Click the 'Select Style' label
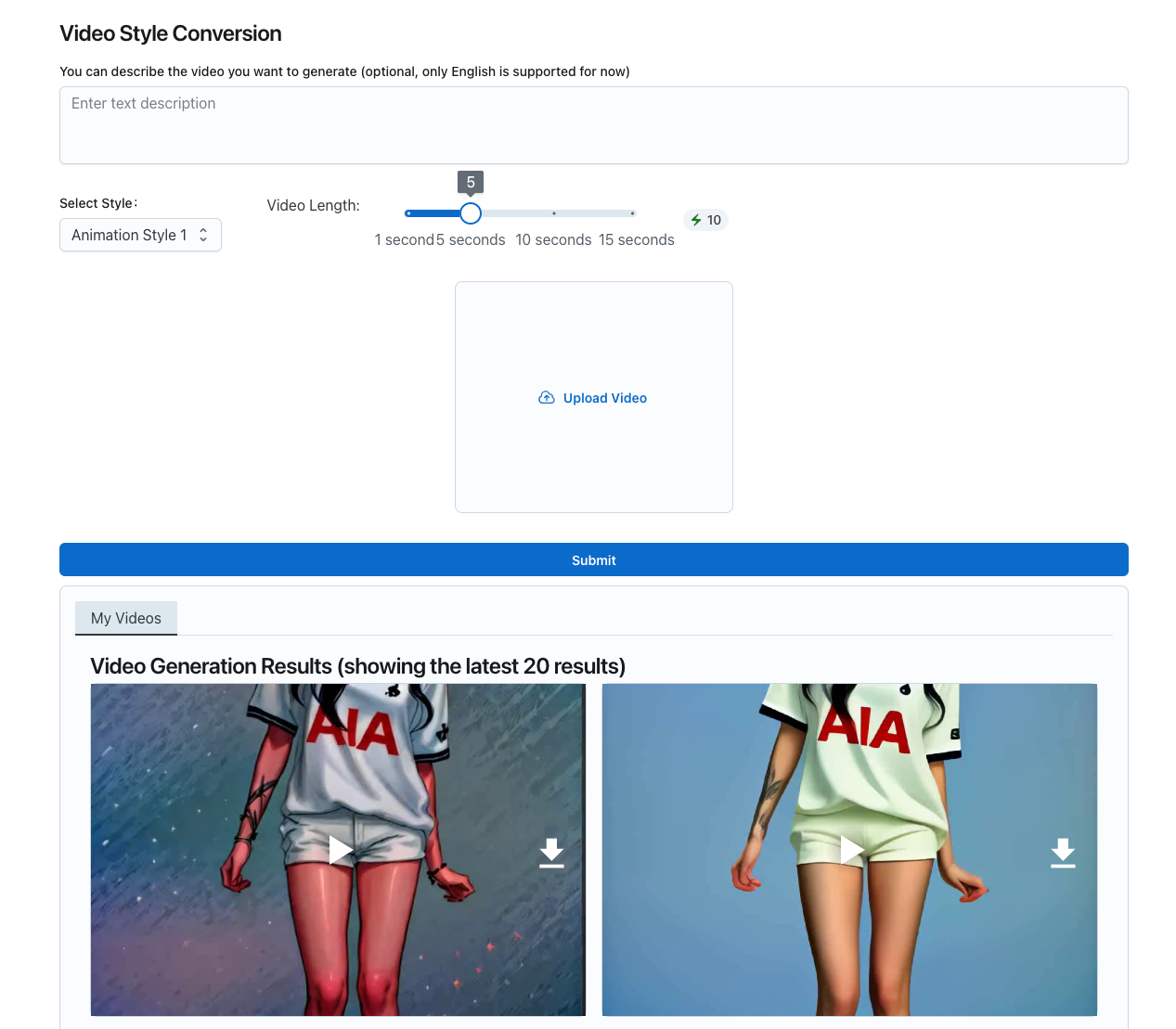This screenshot has height=1029, width=1176. [x=98, y=203]
